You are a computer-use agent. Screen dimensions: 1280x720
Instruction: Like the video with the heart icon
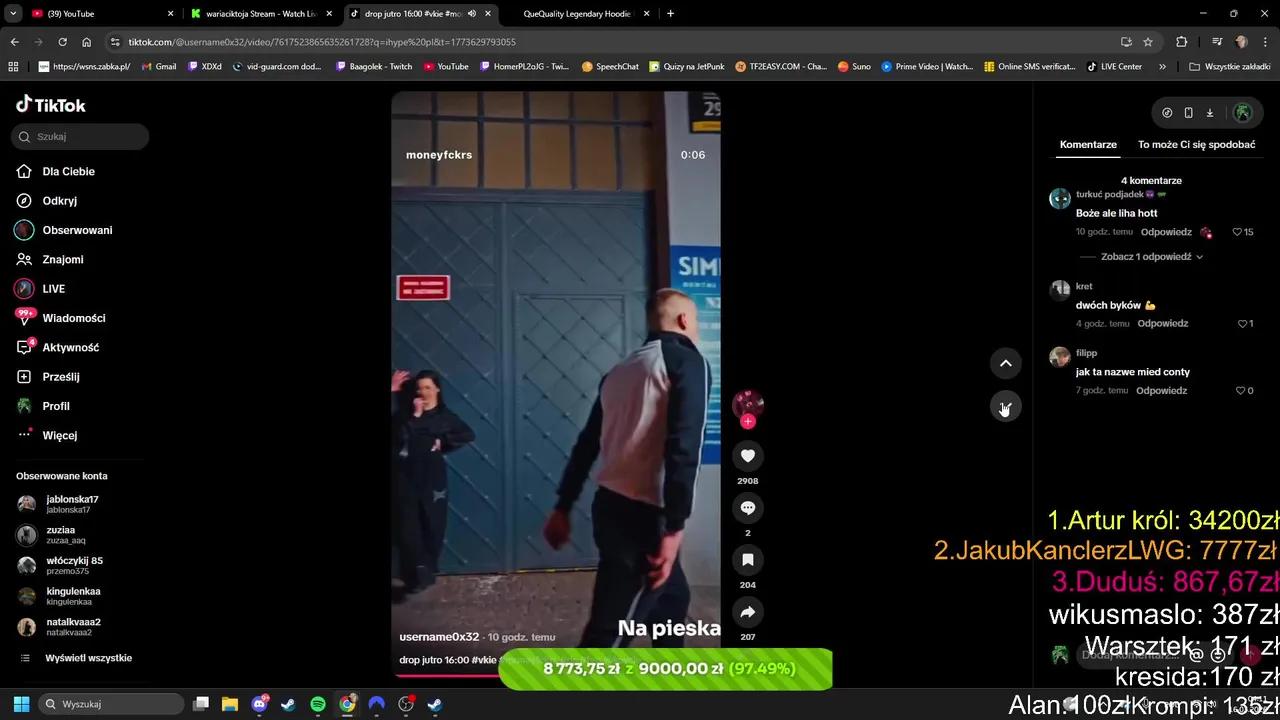[747, 456]
